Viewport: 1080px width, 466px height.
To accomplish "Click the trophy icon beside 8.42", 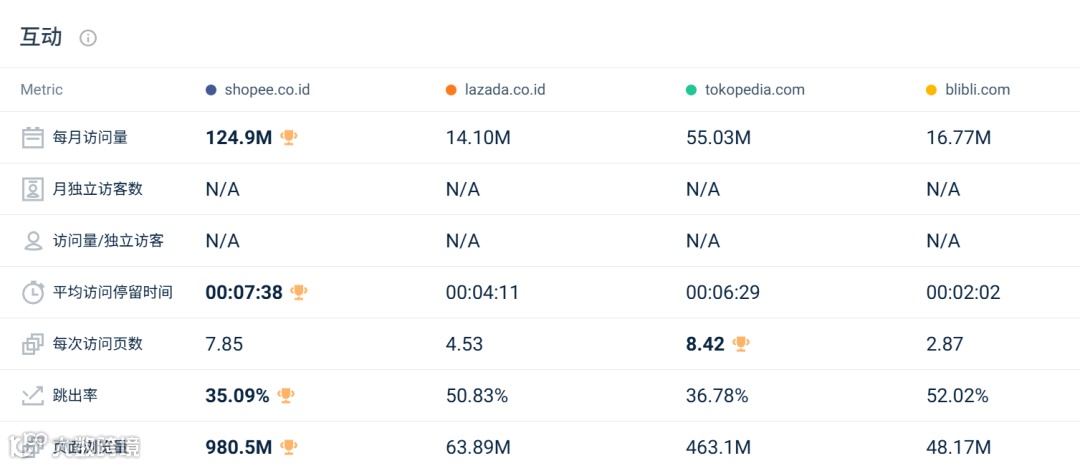I will tap(741, 344).
